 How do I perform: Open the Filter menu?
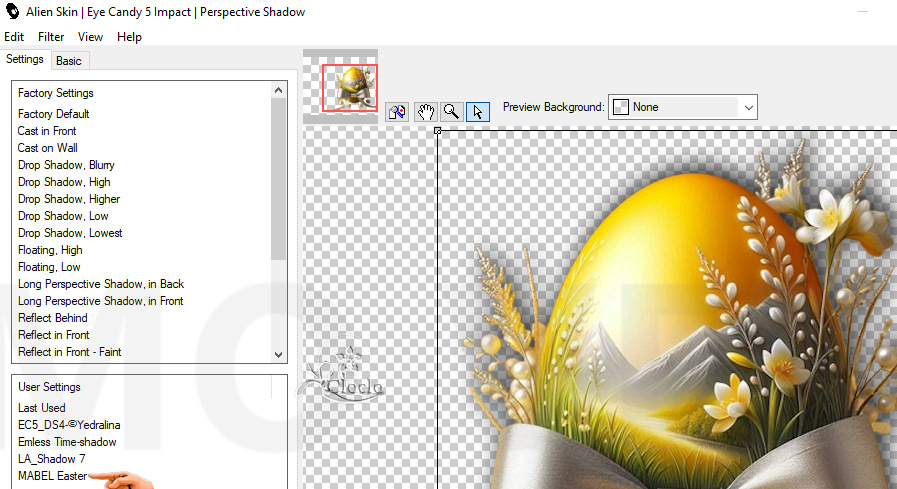[51, 37]
